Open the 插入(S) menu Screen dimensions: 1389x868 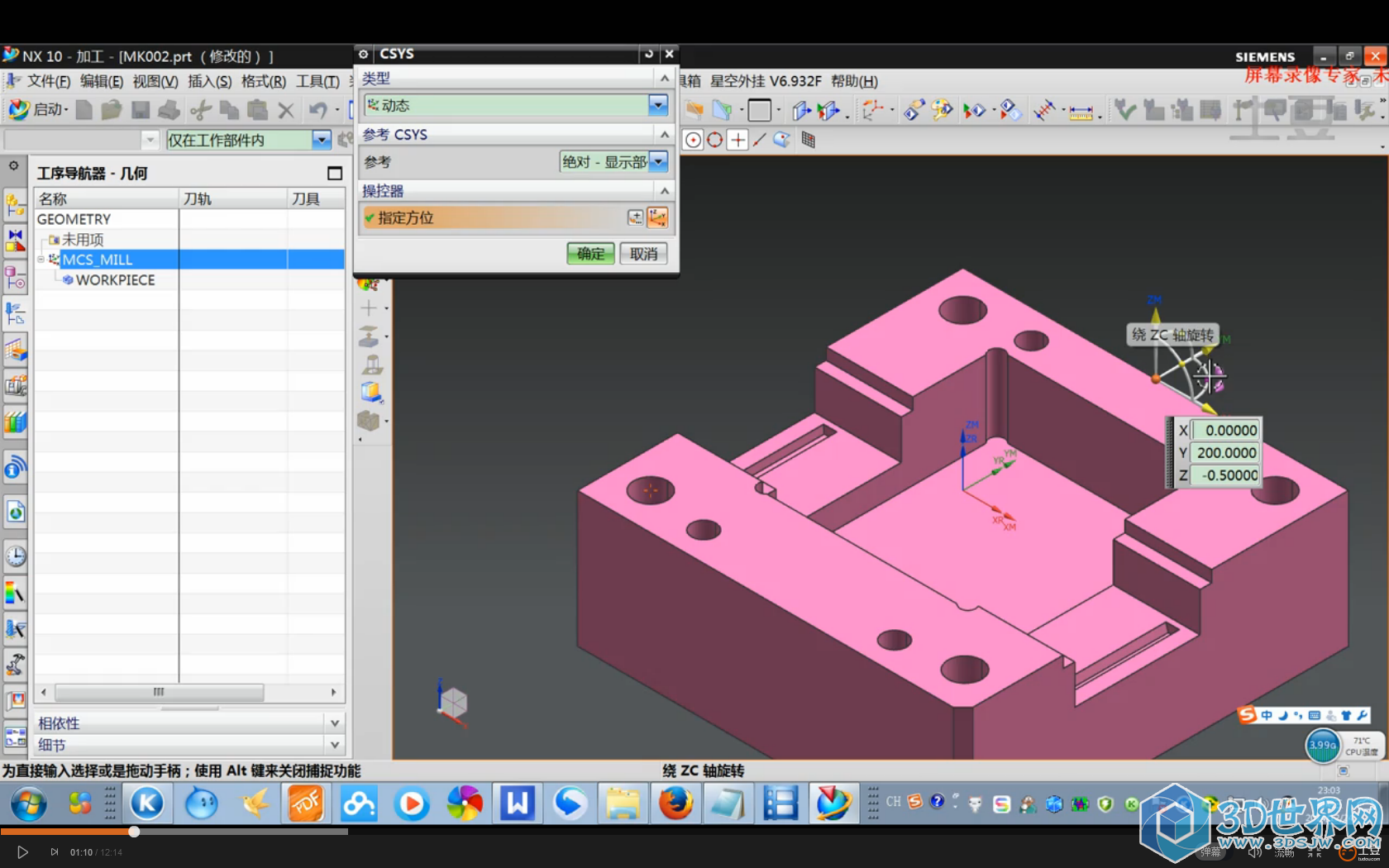210,81
